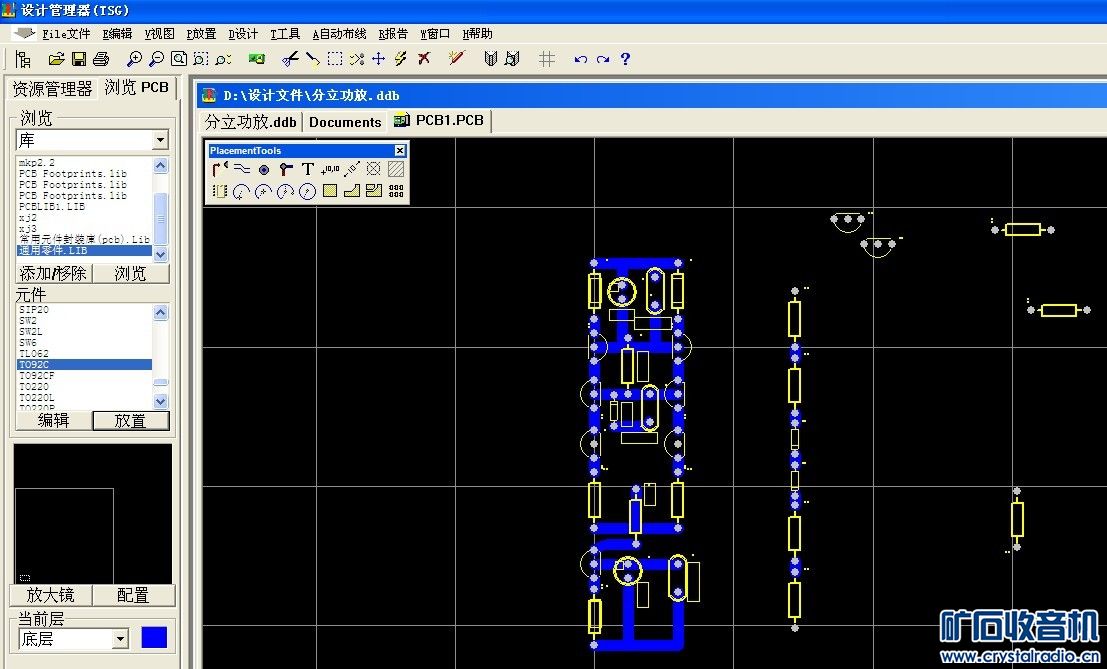
Task: Click the 添加/移除 button
Action: (53, 273)
